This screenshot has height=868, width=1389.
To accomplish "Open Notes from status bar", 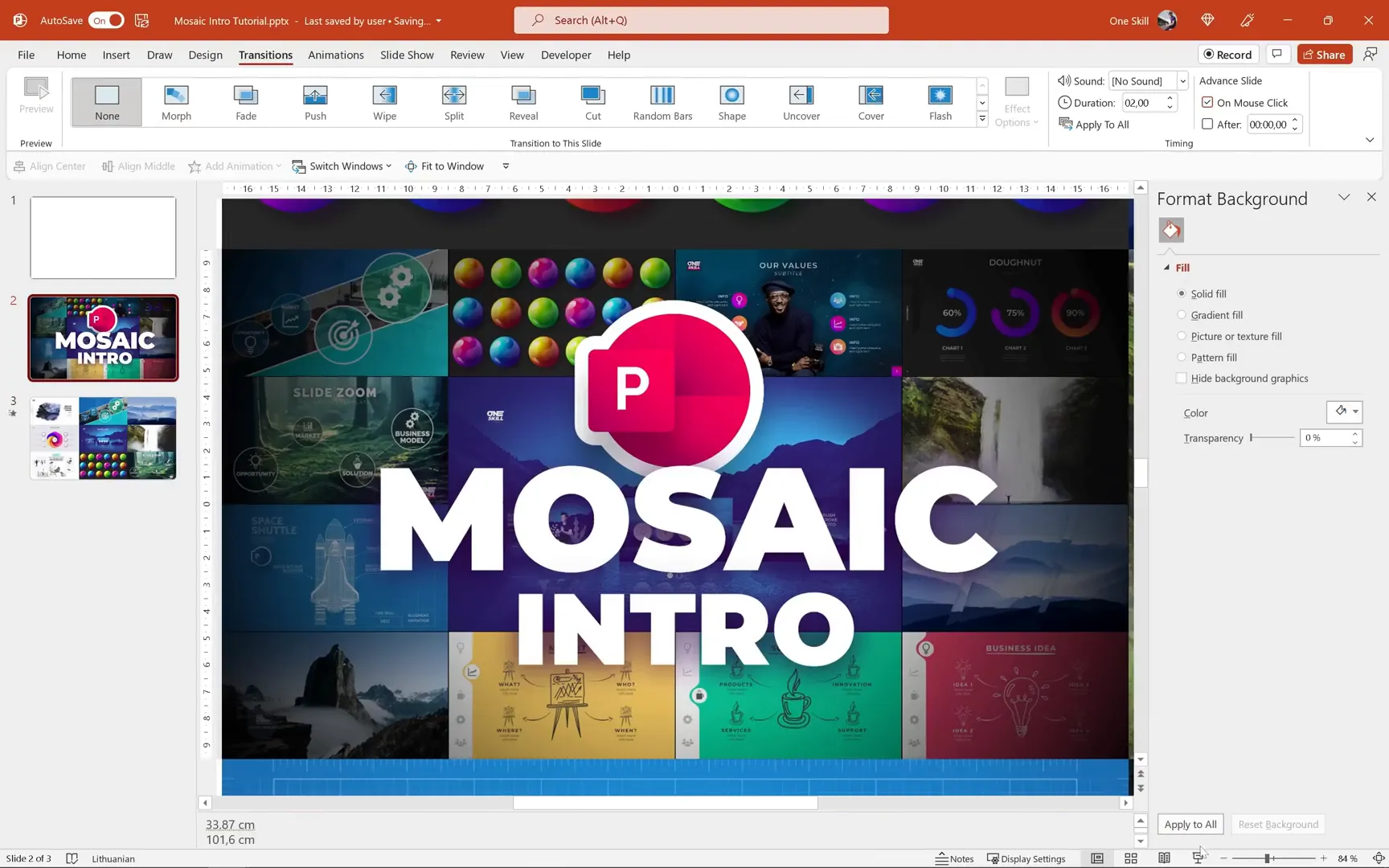I will pos(954,858).
